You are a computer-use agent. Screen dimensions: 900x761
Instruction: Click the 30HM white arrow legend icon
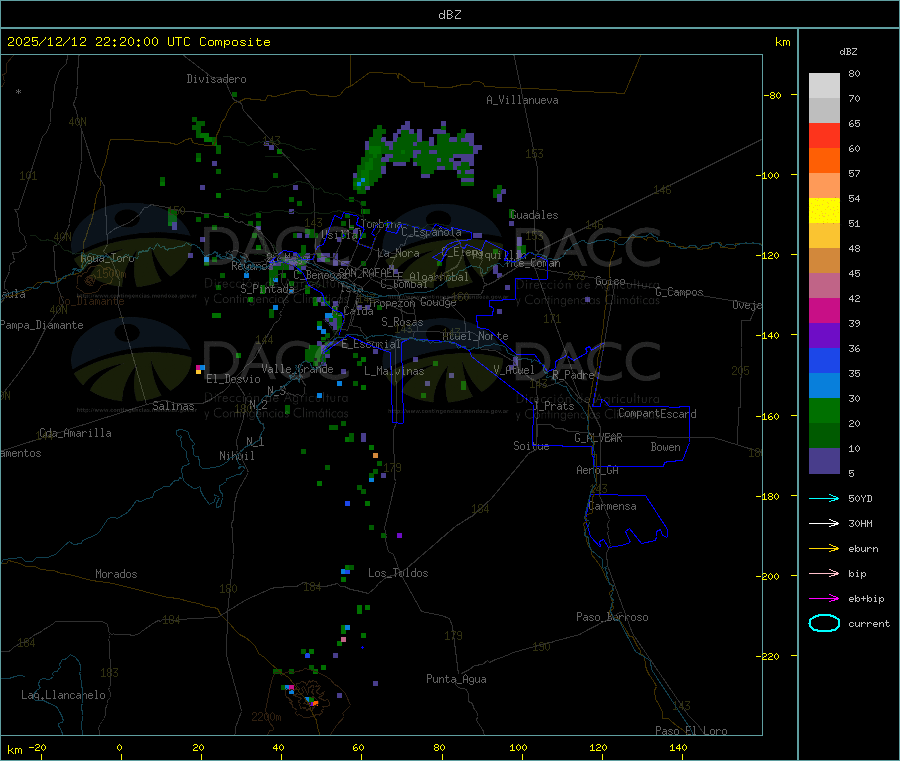coord(824,523)
